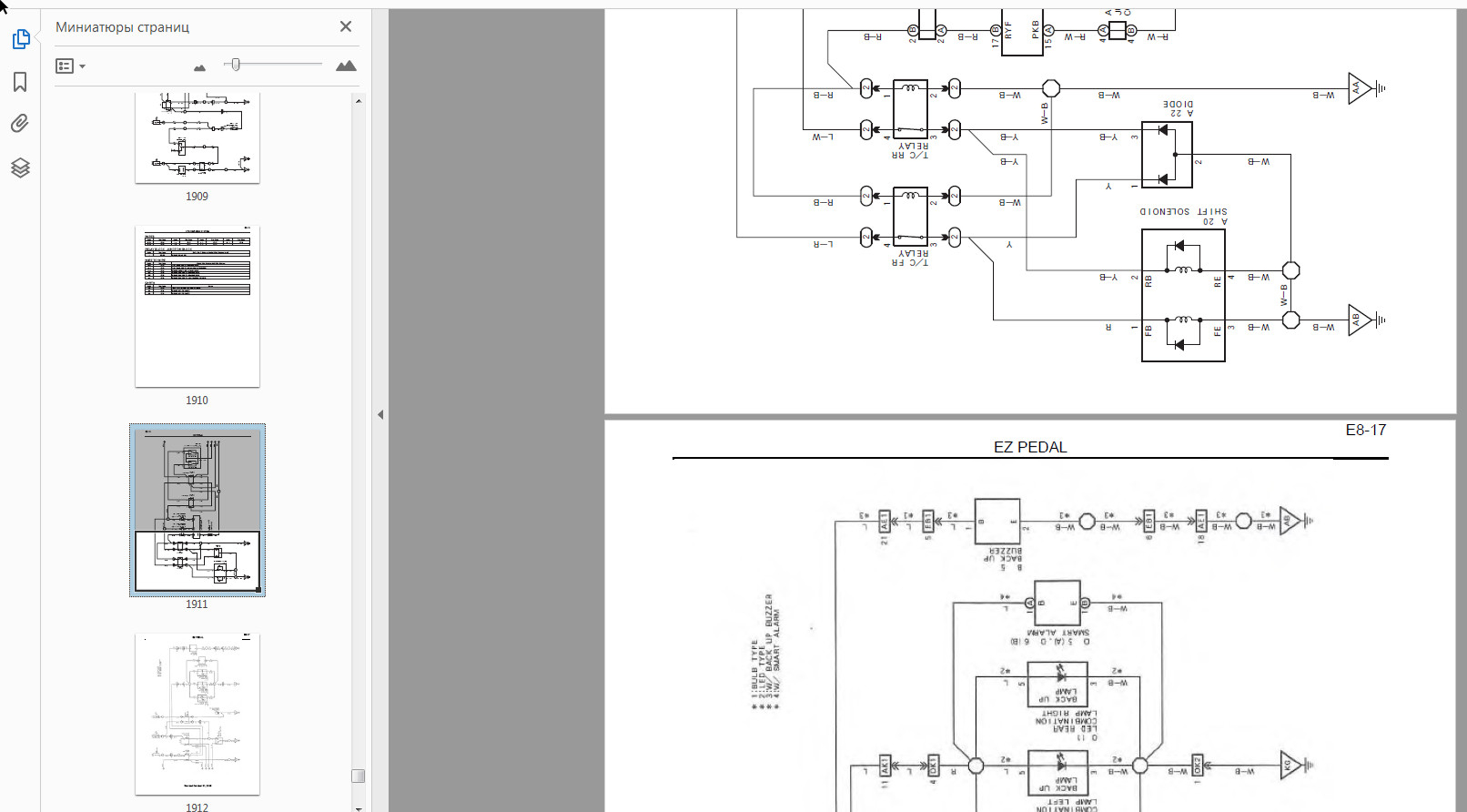1467x812 pixels.
Task: Select the page 1909 thumbnail
Action: click(x=197, y=138)
